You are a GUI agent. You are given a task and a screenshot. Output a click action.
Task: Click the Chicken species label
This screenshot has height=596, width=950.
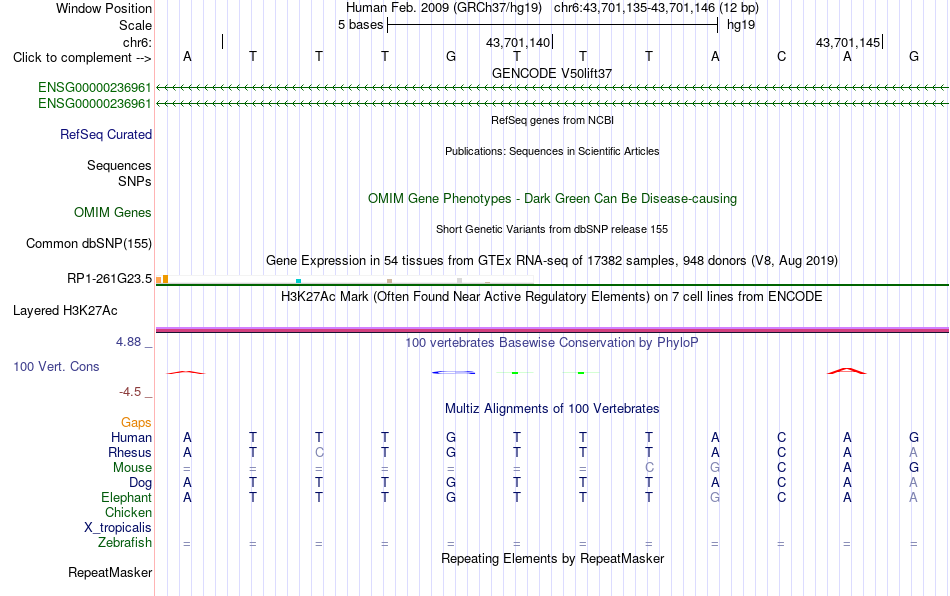(128, 512)
